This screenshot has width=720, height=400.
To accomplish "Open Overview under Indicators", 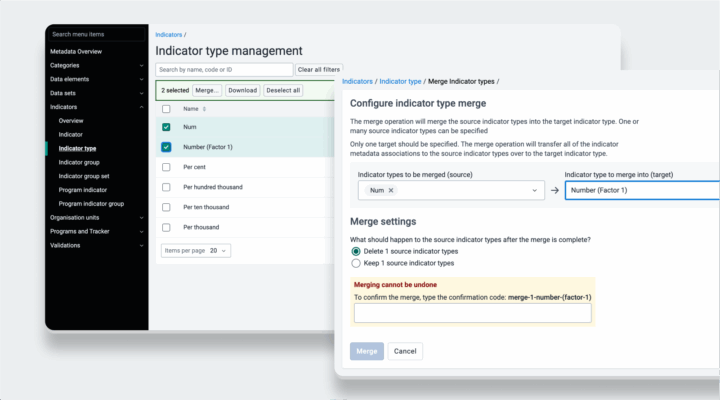I will click(x=71, y=121).
